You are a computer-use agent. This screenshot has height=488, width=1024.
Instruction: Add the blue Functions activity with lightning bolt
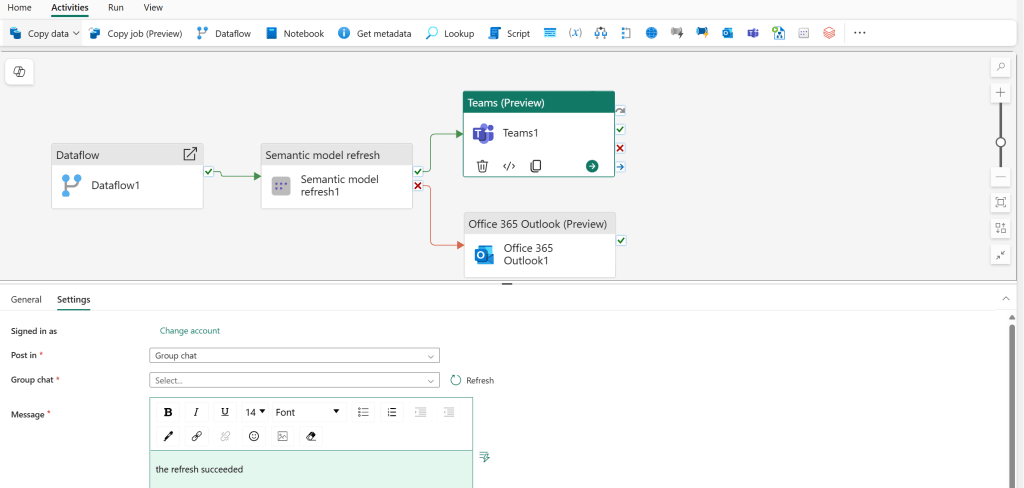click(x=702, y=33)
